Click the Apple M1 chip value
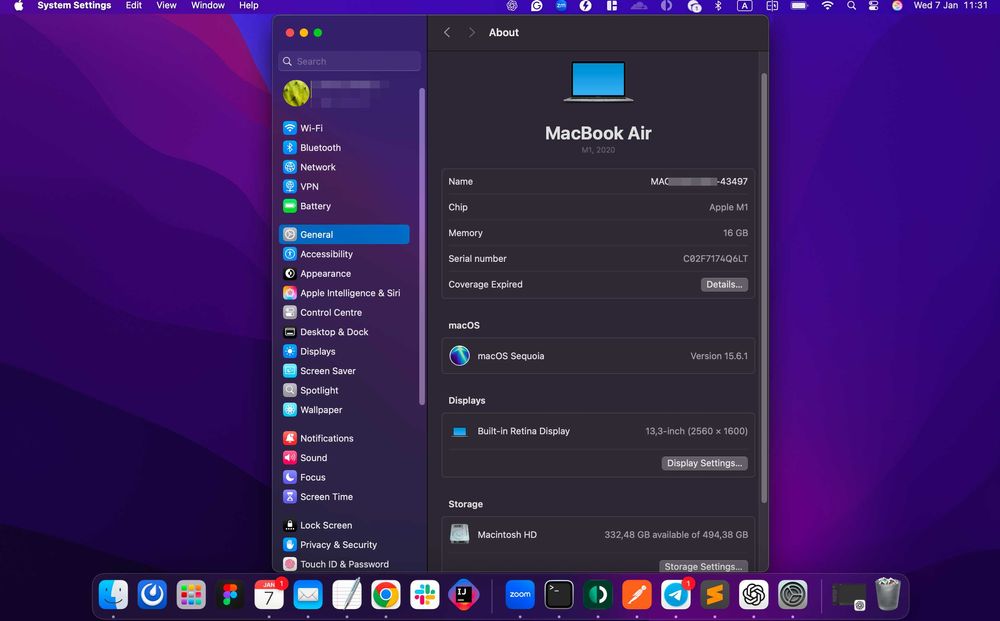Viewport: 1000px width, 621px height. coord(728,207)
